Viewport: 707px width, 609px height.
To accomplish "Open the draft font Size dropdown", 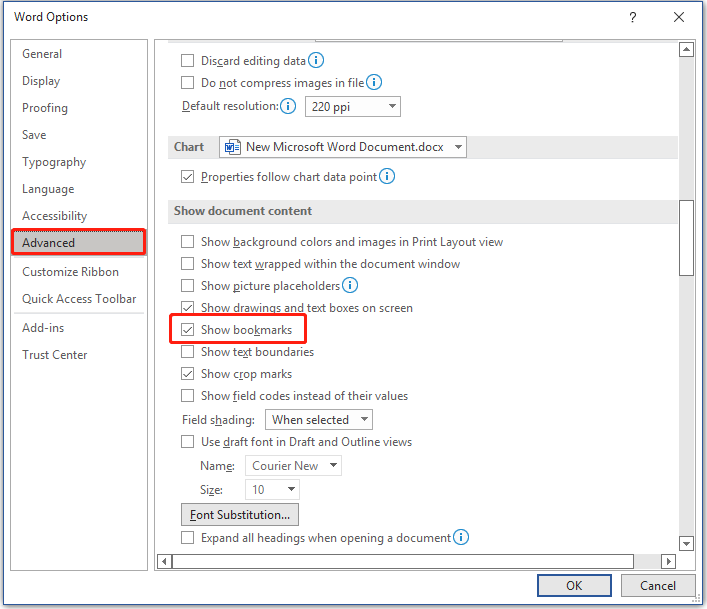I will 272,490.
